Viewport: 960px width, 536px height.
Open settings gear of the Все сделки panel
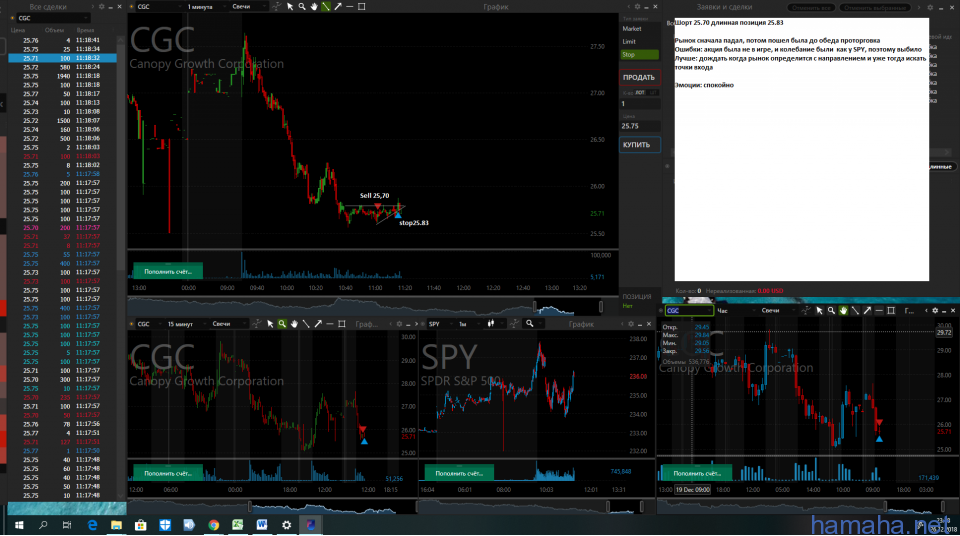pos(102,7)
